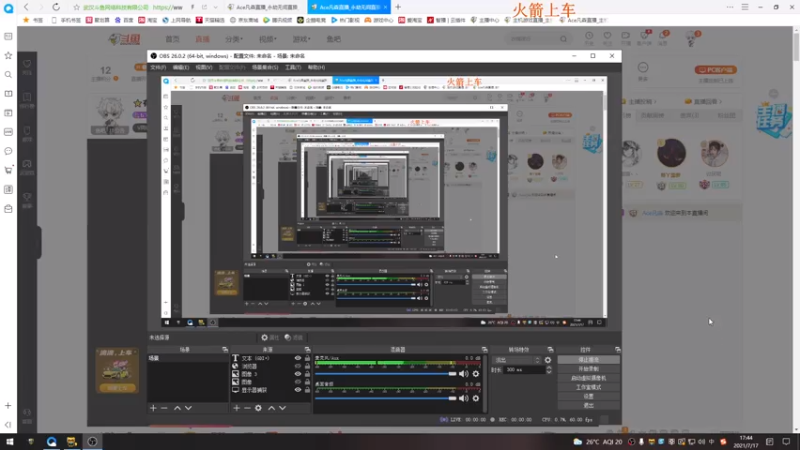Open OBS Studio from the taskbar
Screen dimensions: 800x450
tap(92, 442)
